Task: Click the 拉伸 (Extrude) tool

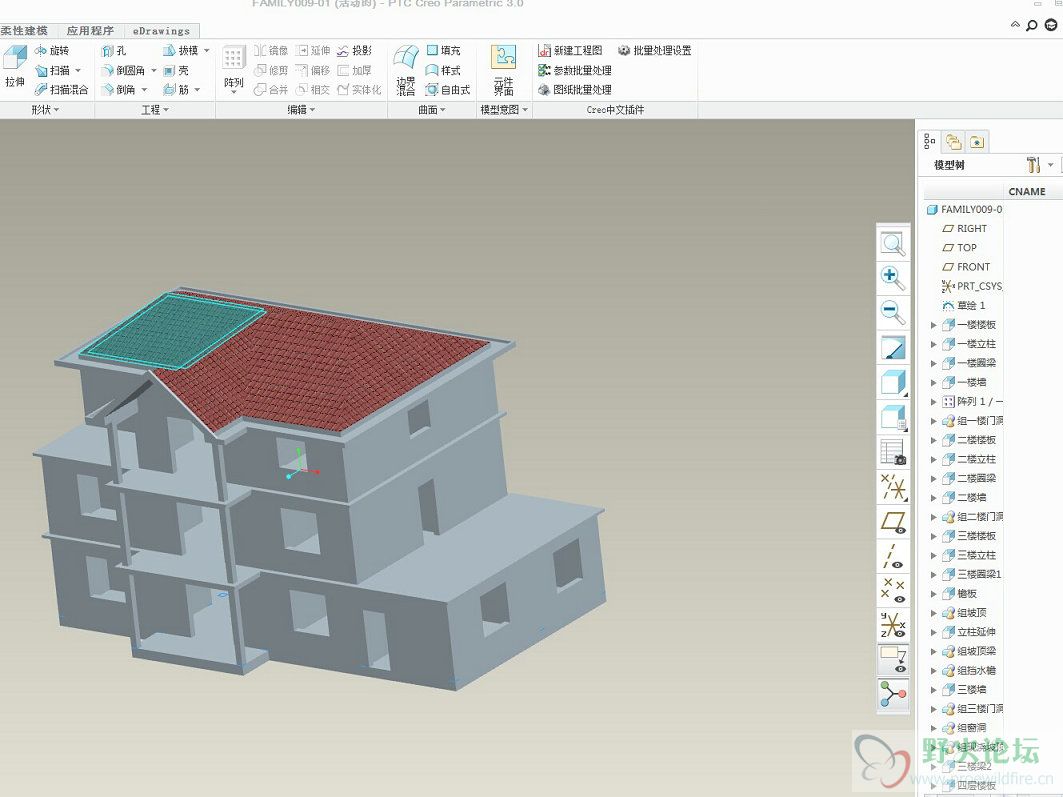Action: tap(15, 66)
